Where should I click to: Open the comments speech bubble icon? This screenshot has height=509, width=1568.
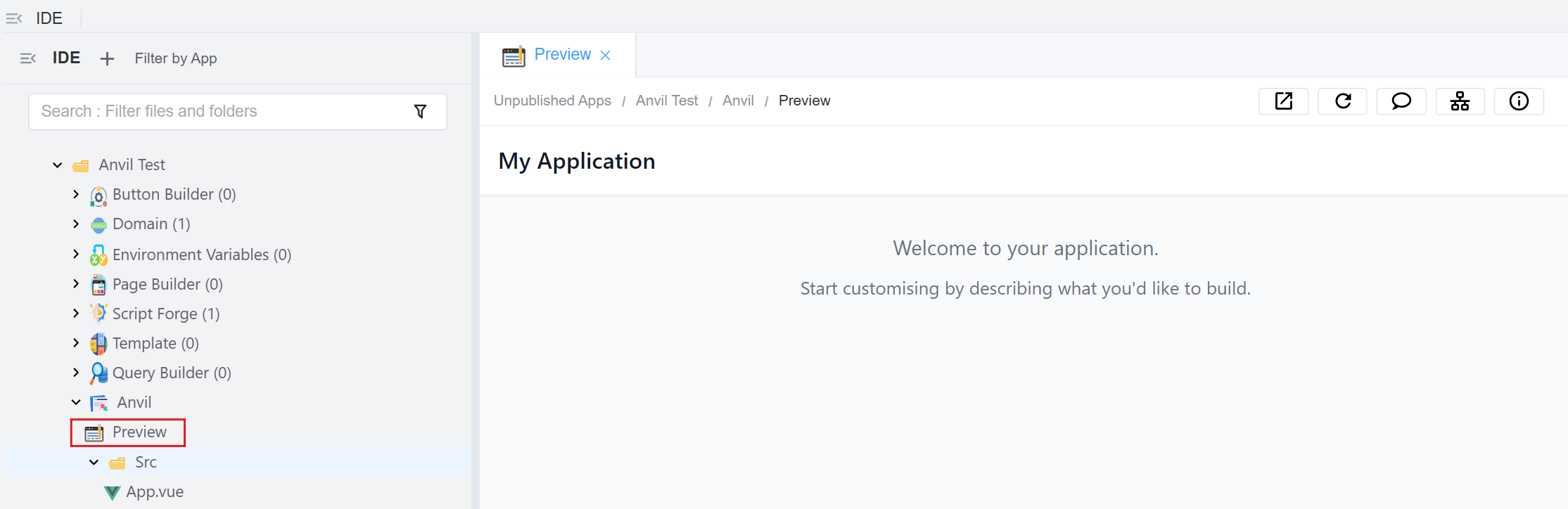(x=1401, y=101)
